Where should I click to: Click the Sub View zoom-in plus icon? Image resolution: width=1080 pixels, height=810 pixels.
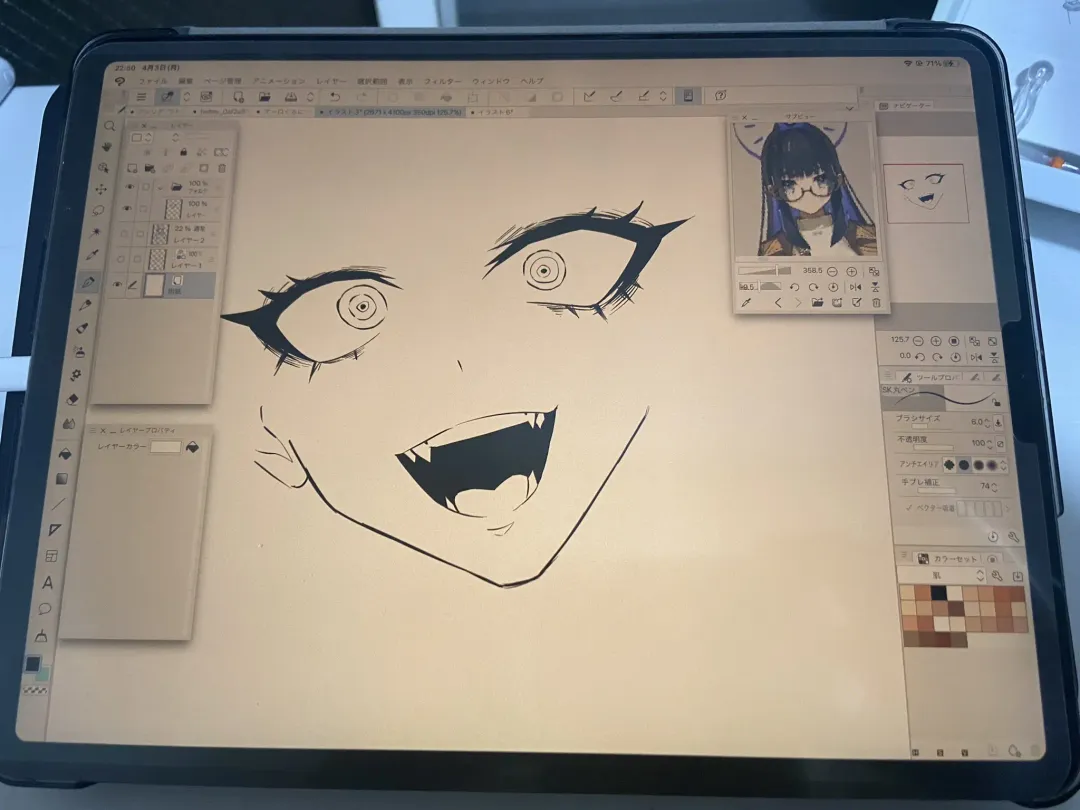point(851,271)
